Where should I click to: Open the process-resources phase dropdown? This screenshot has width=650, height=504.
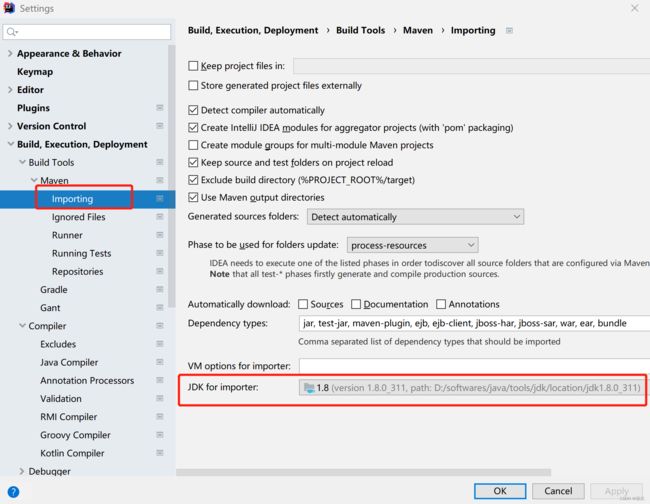coord(412,245)
